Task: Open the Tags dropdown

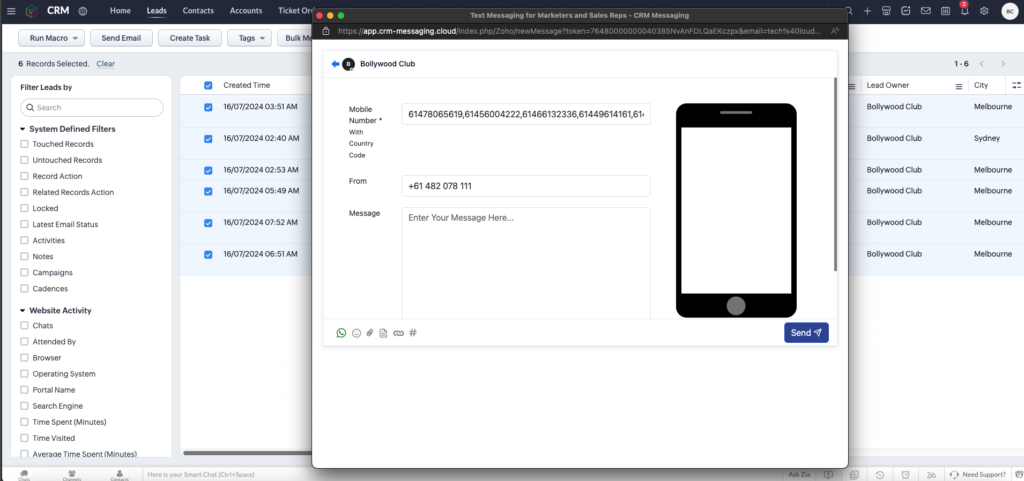Action: click(x=249, y=39)
